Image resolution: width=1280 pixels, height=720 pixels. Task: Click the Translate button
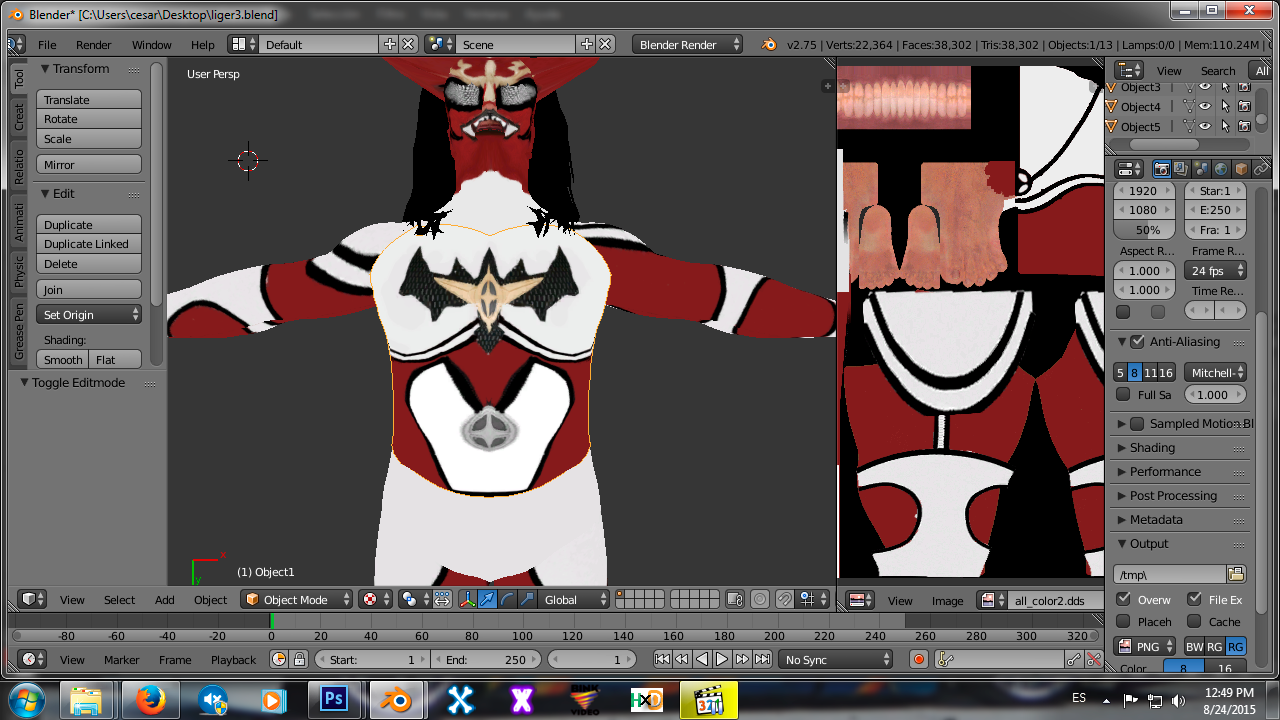[x=89, y=99]
